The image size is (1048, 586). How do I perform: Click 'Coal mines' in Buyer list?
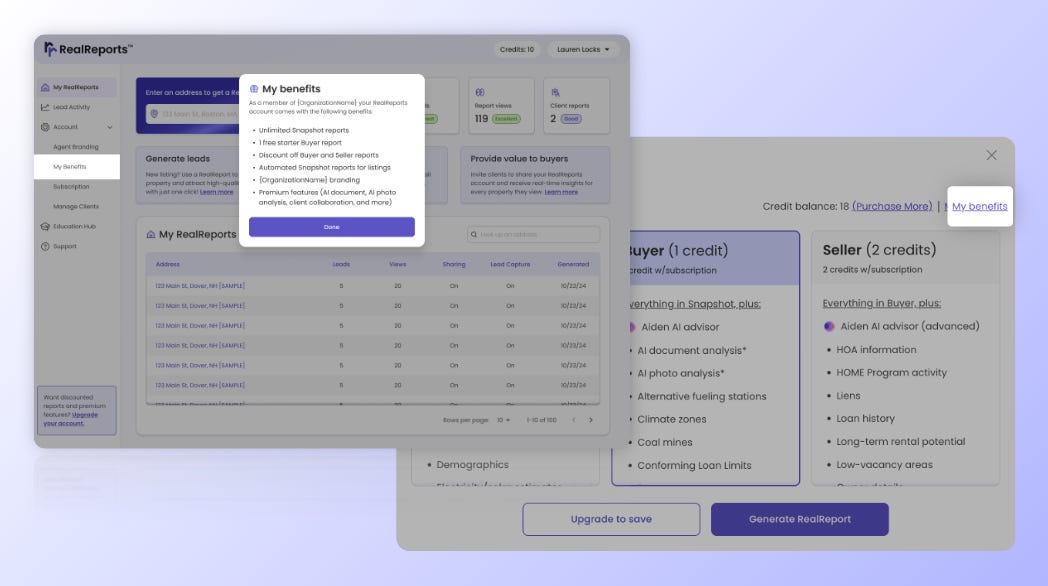point(664,442)
